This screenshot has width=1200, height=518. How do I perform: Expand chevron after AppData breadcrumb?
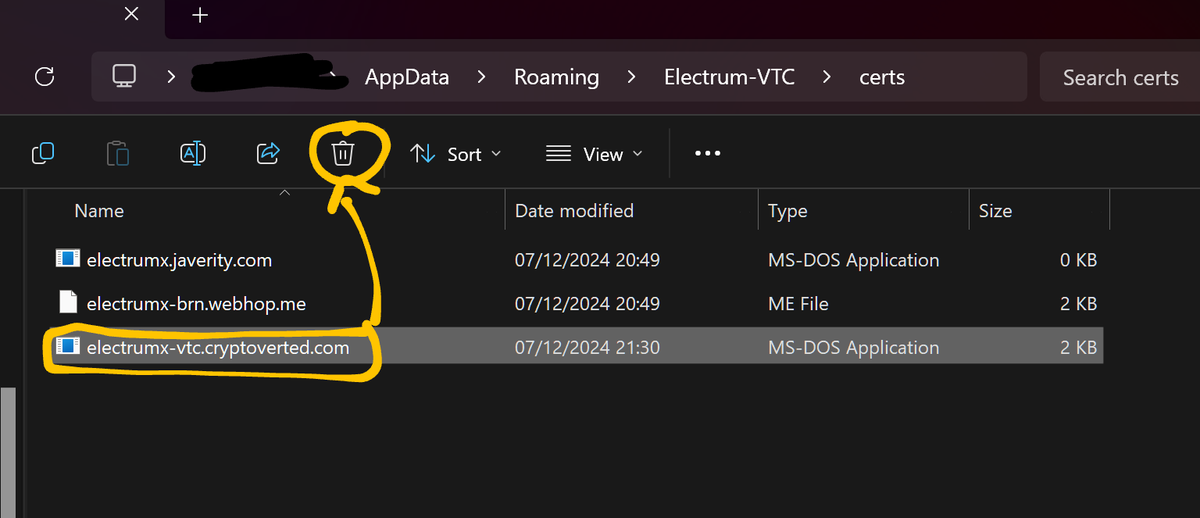481,77
